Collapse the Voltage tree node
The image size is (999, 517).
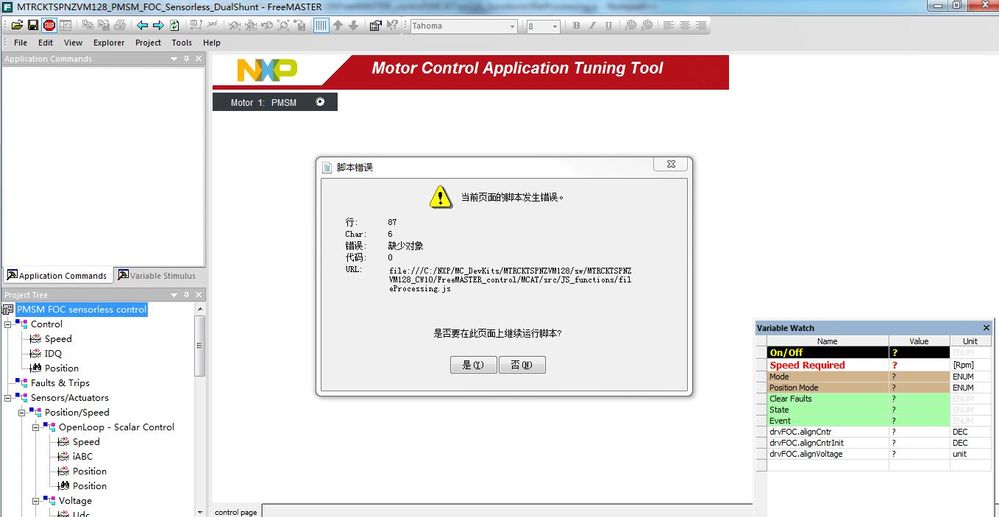[x=36, y=500]
